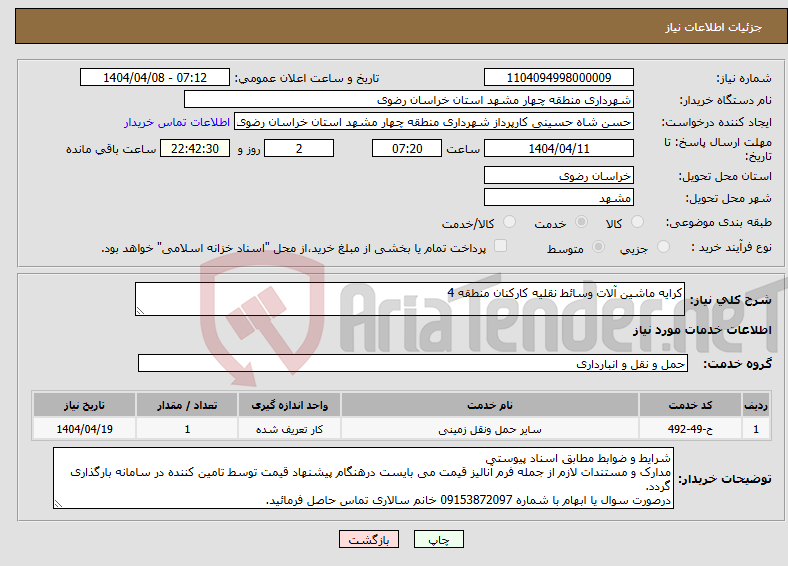Click the اطلاعات خدمات مورد نیاز heading

[x=702, y=330]
